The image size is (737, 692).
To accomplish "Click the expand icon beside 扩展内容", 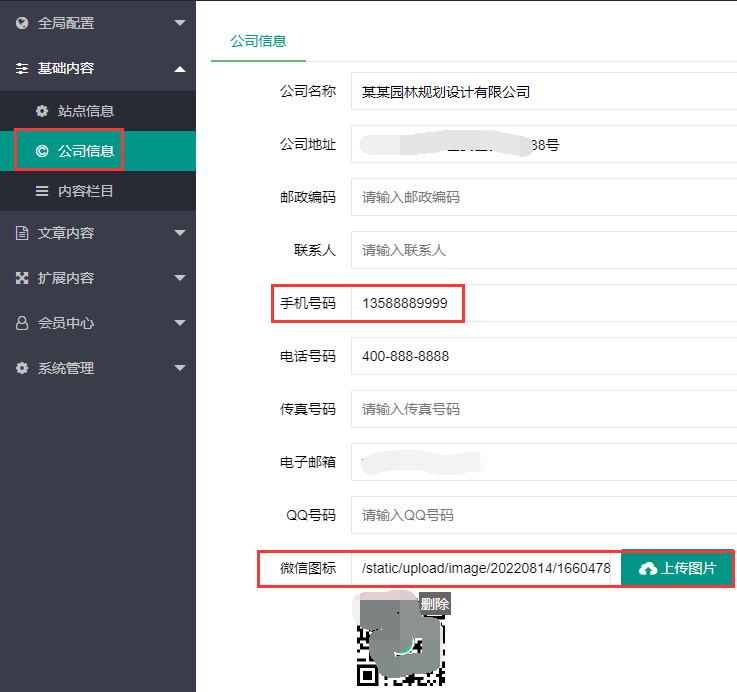I will click(22, 278).
